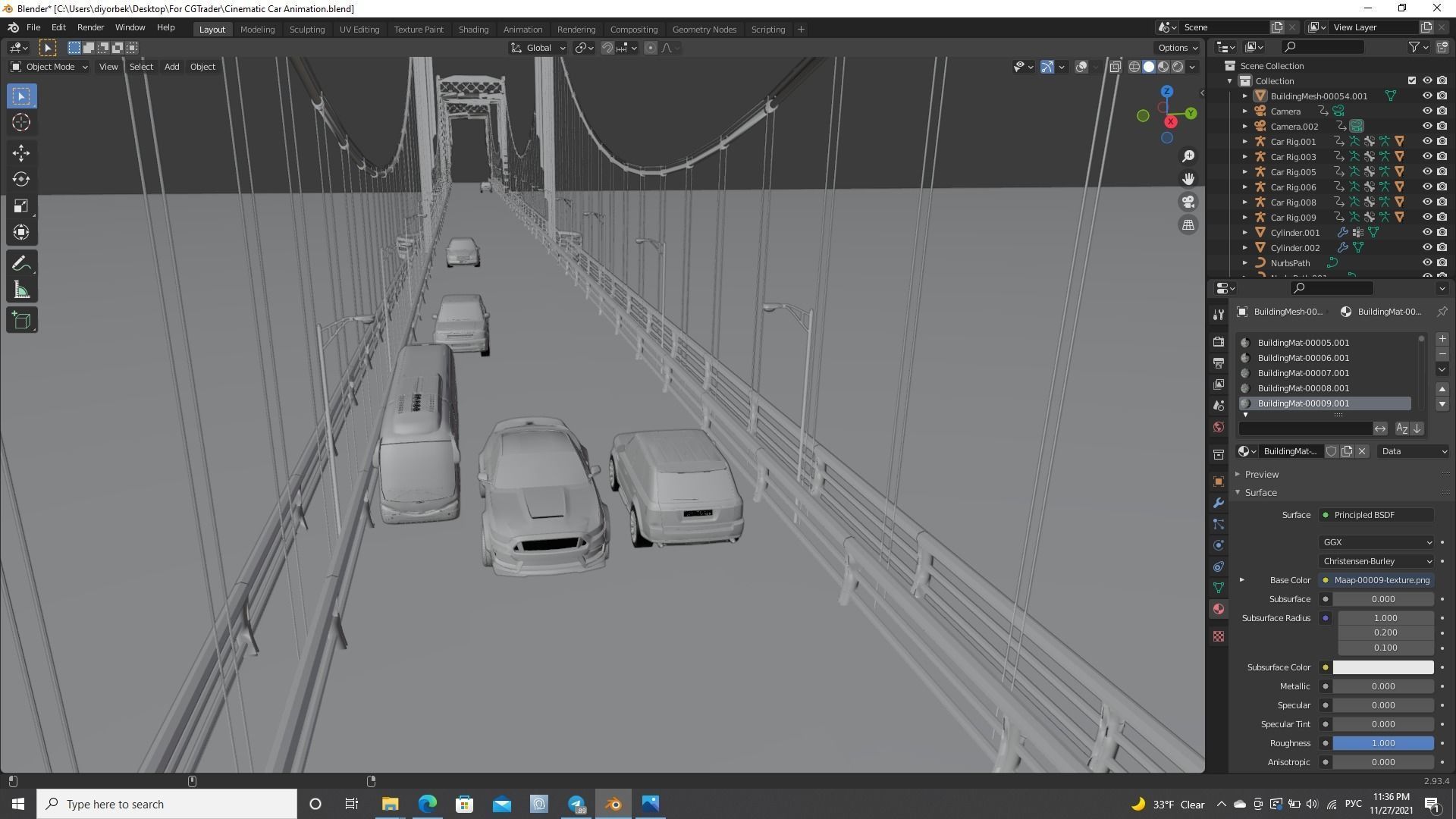Open the viewport Object menu
Image resolution: width=1456 pixels, height=819 pixels.
pos(202,67)
